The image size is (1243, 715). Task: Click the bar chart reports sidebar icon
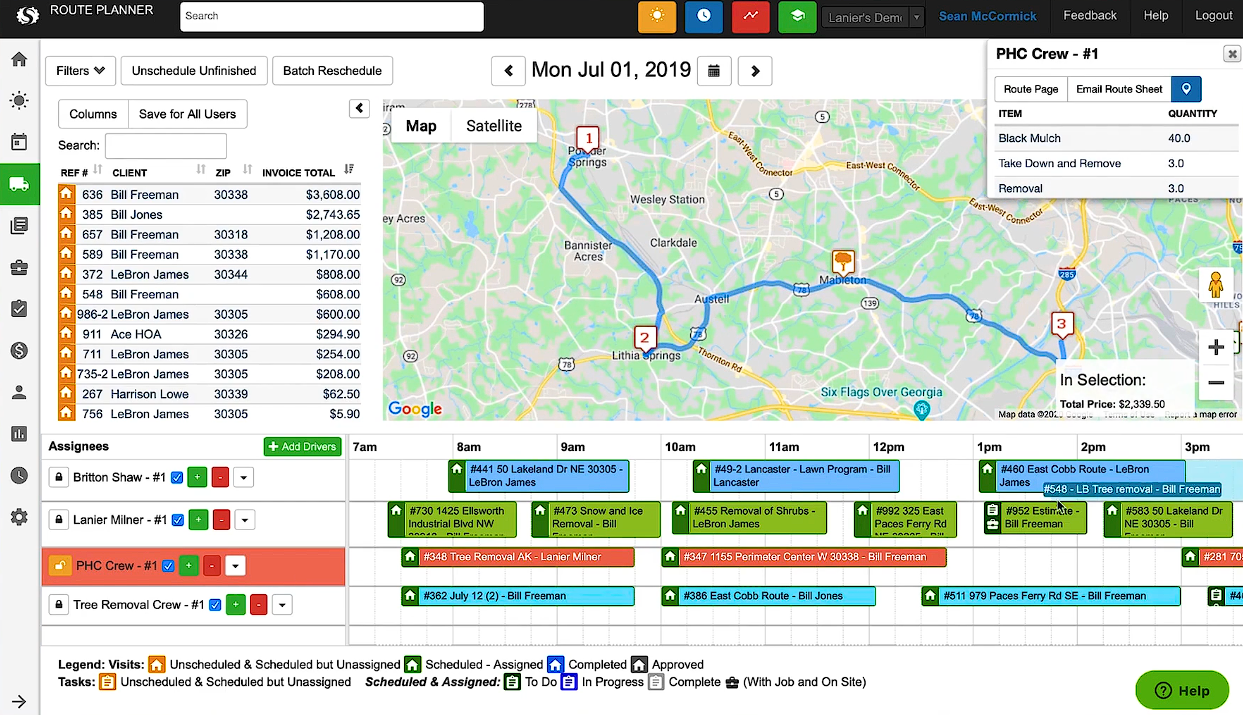point(19,434)
